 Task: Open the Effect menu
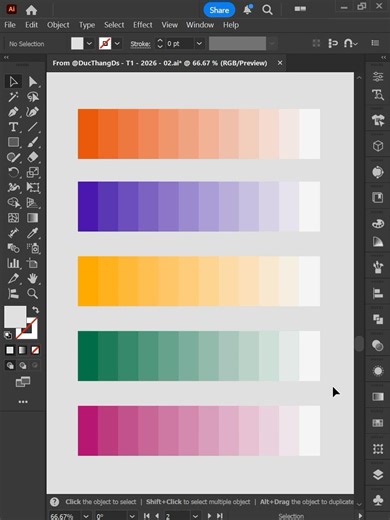(143, 25)
